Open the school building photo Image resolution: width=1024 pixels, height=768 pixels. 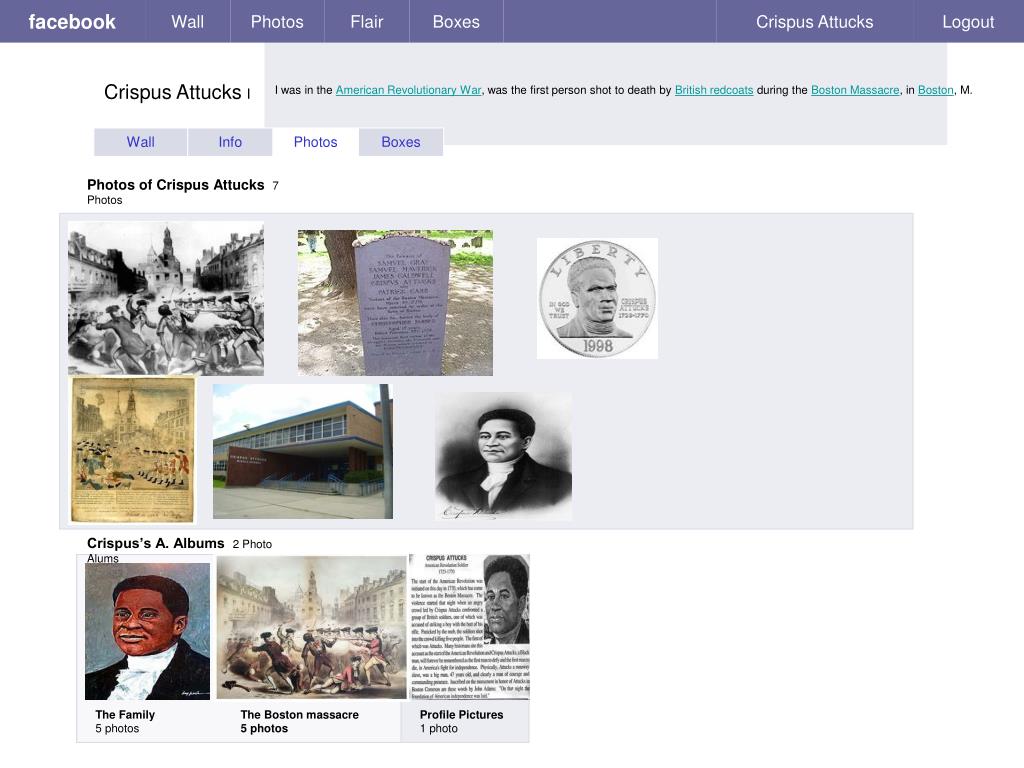coord(302,451)
